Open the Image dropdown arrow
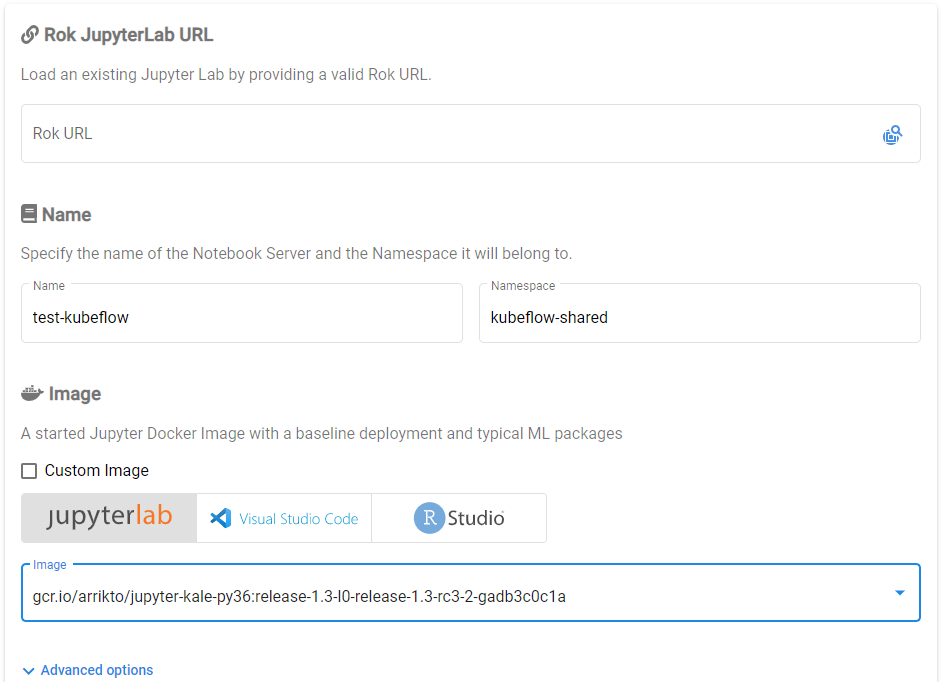943x682 pixels. (900, 593)
